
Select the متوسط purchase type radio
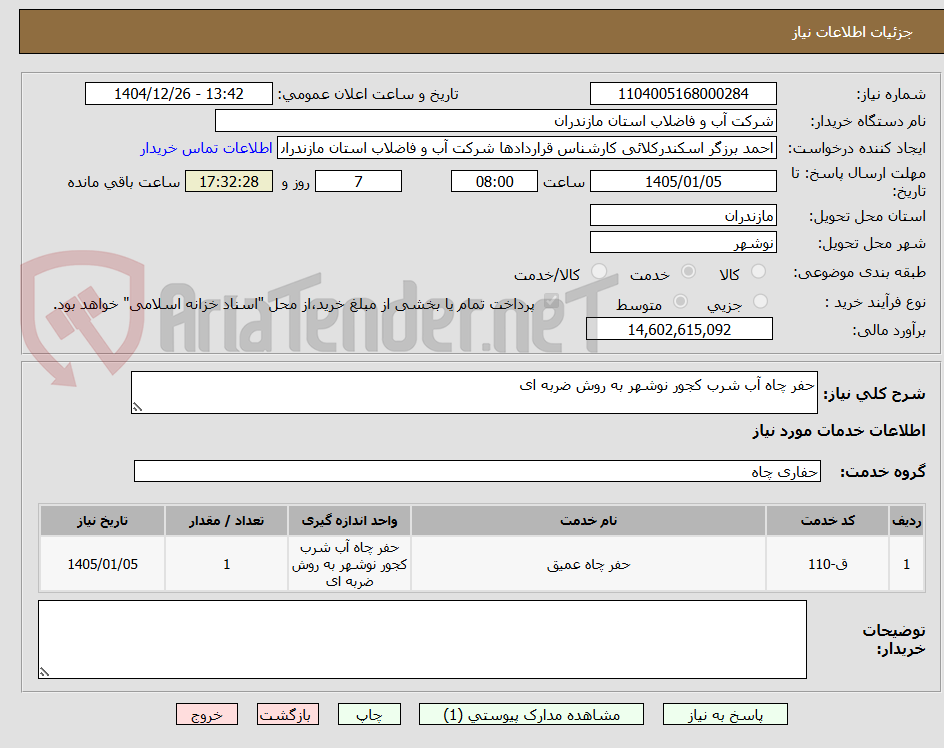680,301
